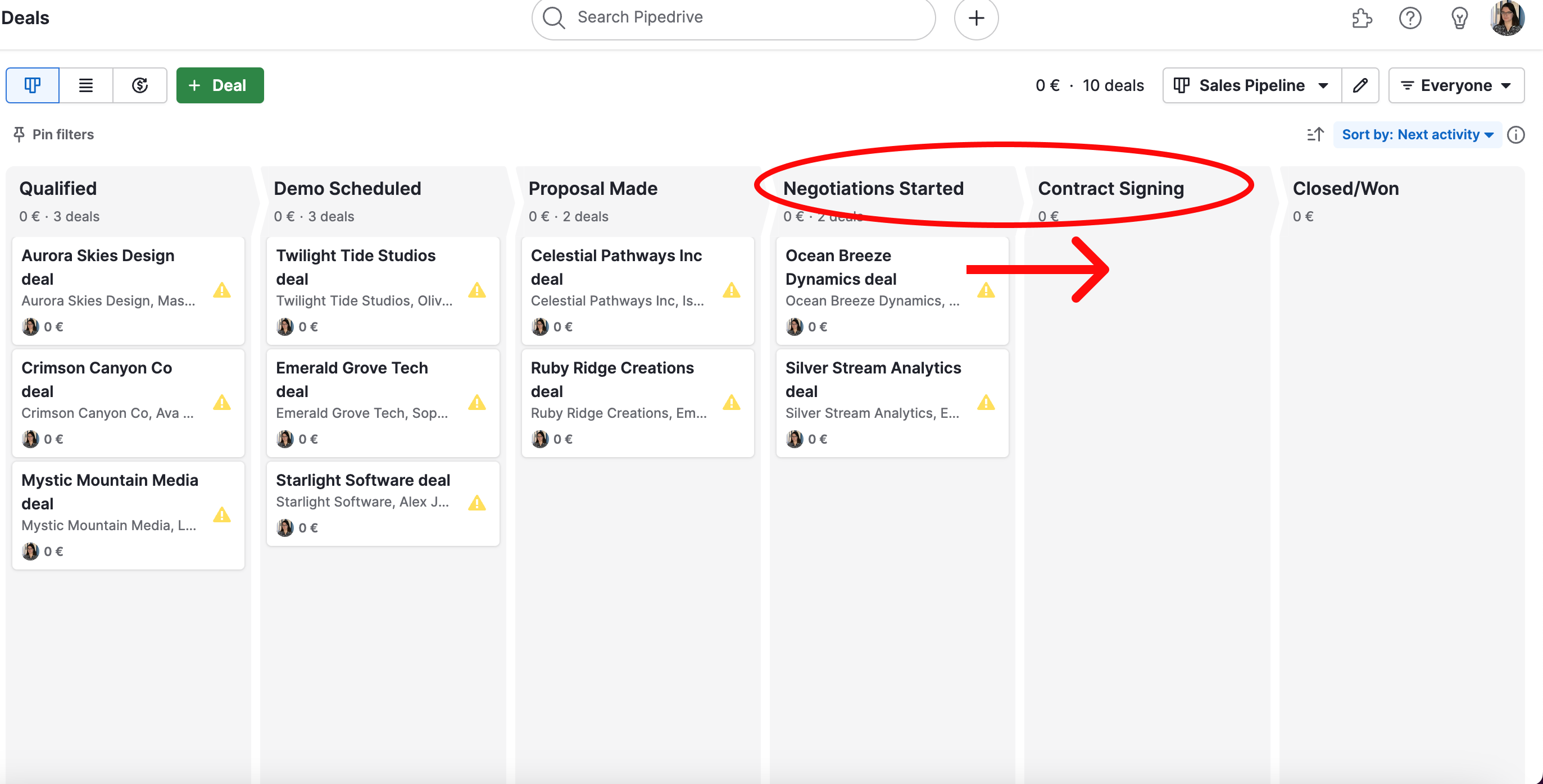Edit pipeline with the pencil icon
The width and height of the screenshot is (1543, 784).
(1360, 85)
